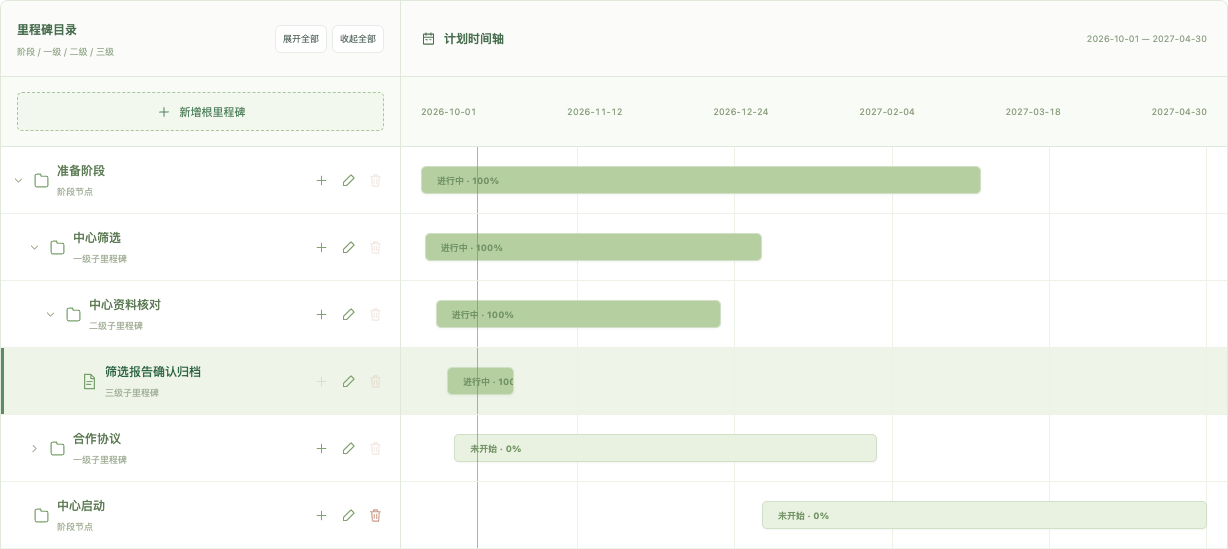The width and height of the screenshot is (1228, 549).
Task: Click the 中心启动 未开始 Gantt bar
Action: [984, 516]
